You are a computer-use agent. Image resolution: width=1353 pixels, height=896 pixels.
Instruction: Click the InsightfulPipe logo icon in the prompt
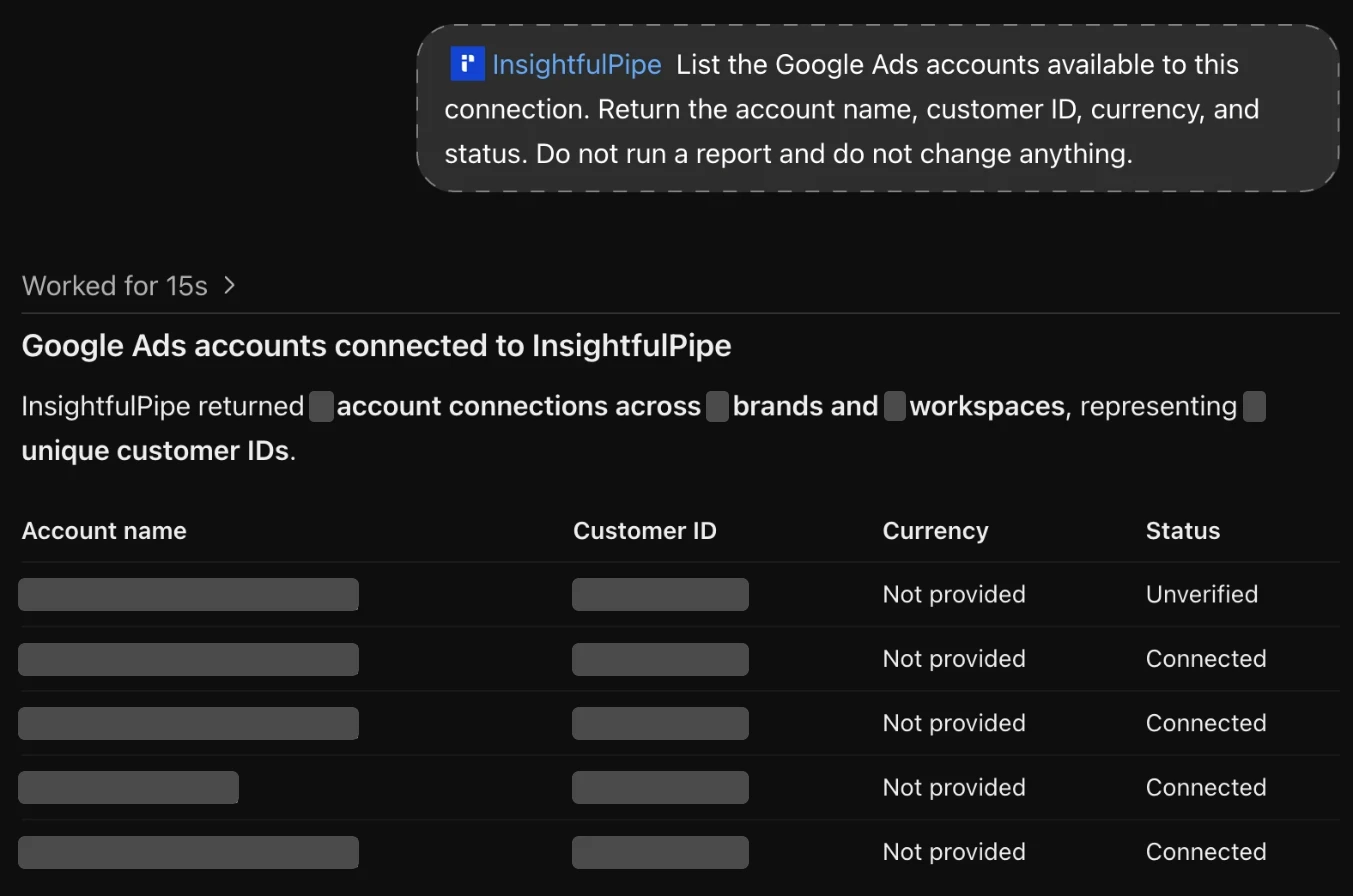pyautogui.click(x=467, y=64)
